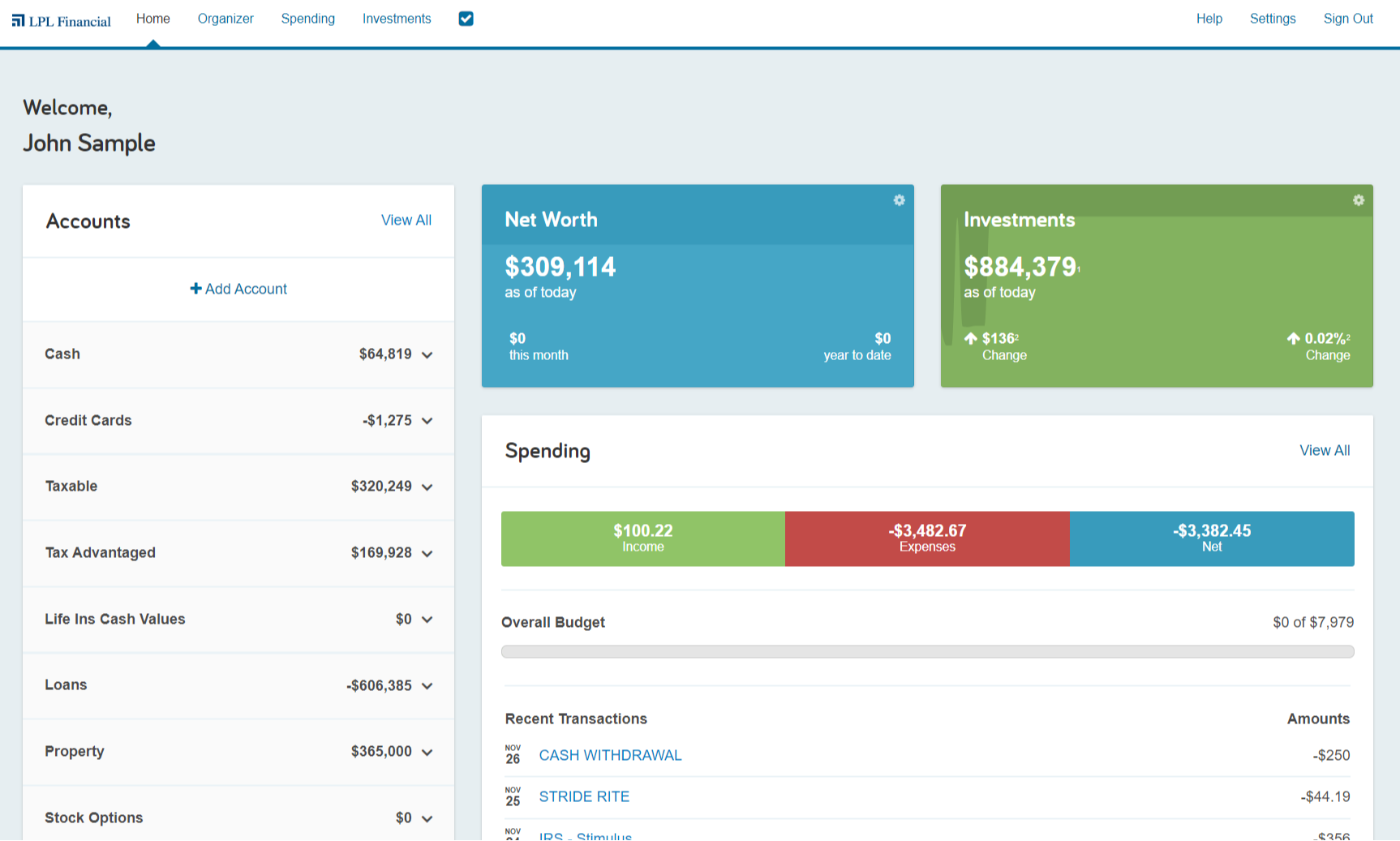
Task: Expand the Property account details
Action: tap(427, 752)
